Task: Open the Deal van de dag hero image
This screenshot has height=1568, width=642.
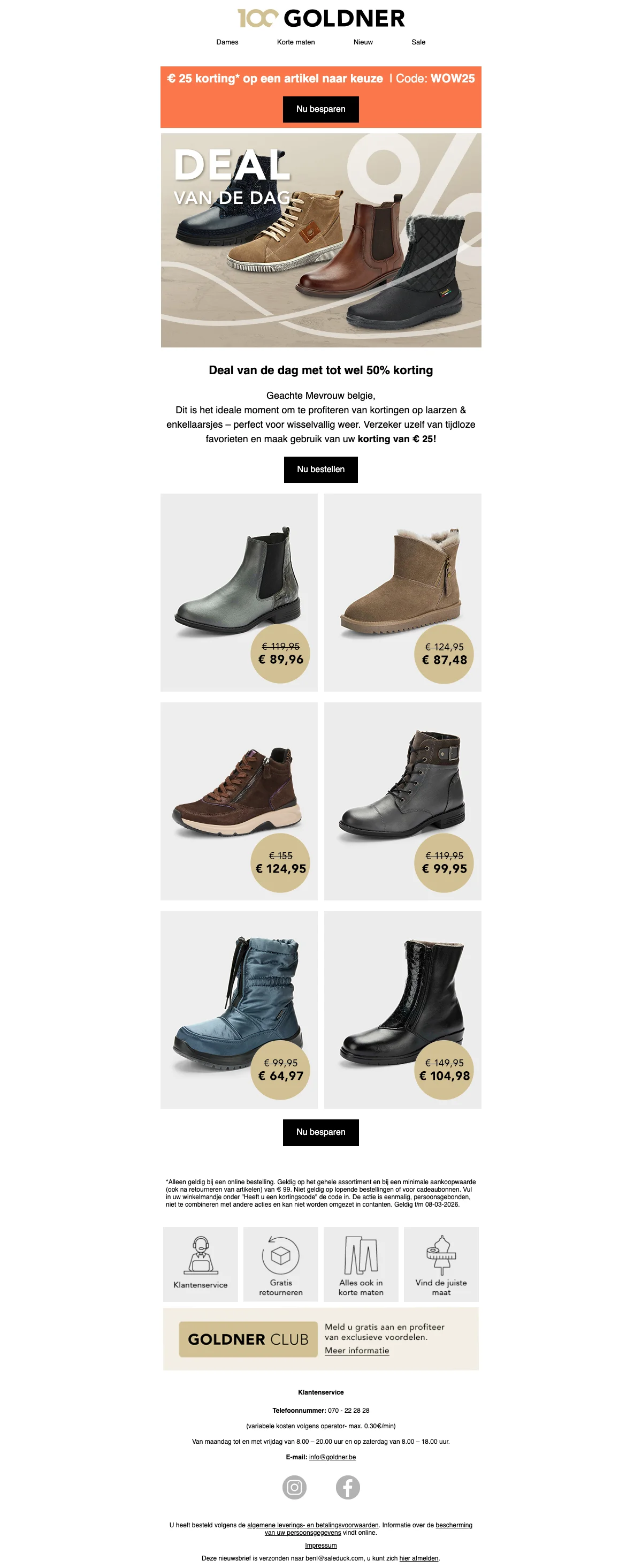Action: pyautogui.click(x=320, y=240)
